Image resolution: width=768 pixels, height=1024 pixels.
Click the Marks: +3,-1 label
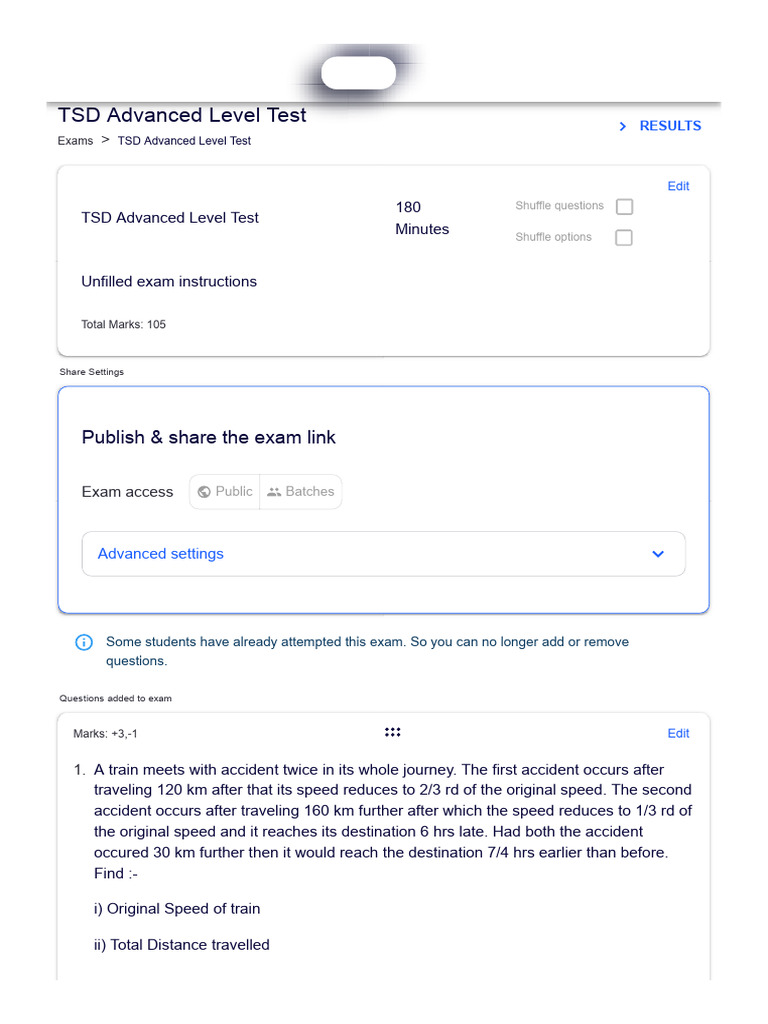[x=105, y=734]
